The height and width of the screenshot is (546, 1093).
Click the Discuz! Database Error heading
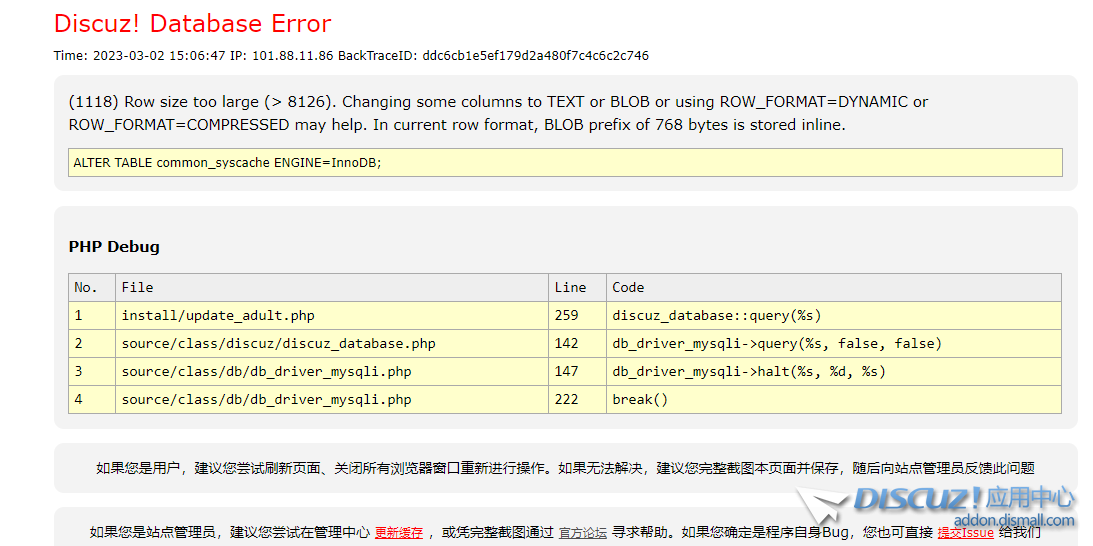point(192,23)
